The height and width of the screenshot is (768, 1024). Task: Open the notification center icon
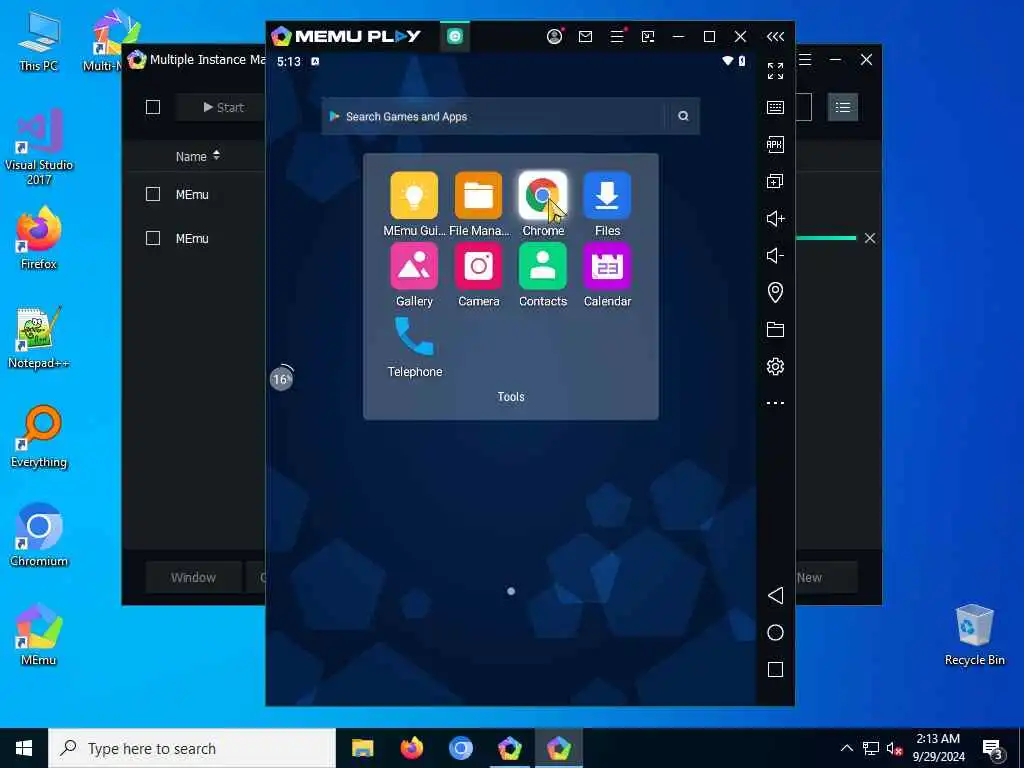[993, 750]
